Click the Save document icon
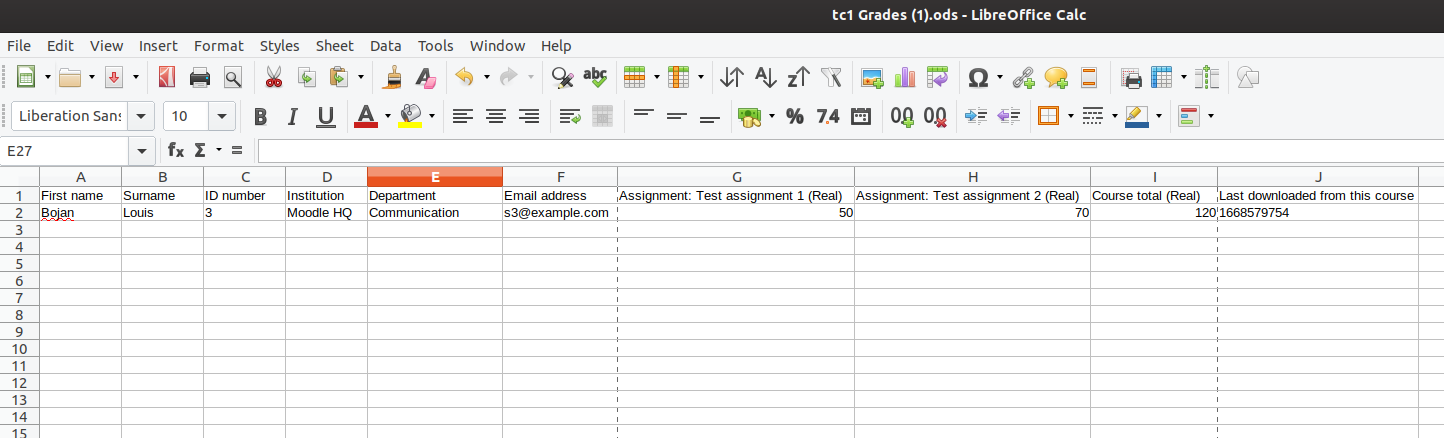Viewport: 1444px width, 438px height. [x=114, y=77]
